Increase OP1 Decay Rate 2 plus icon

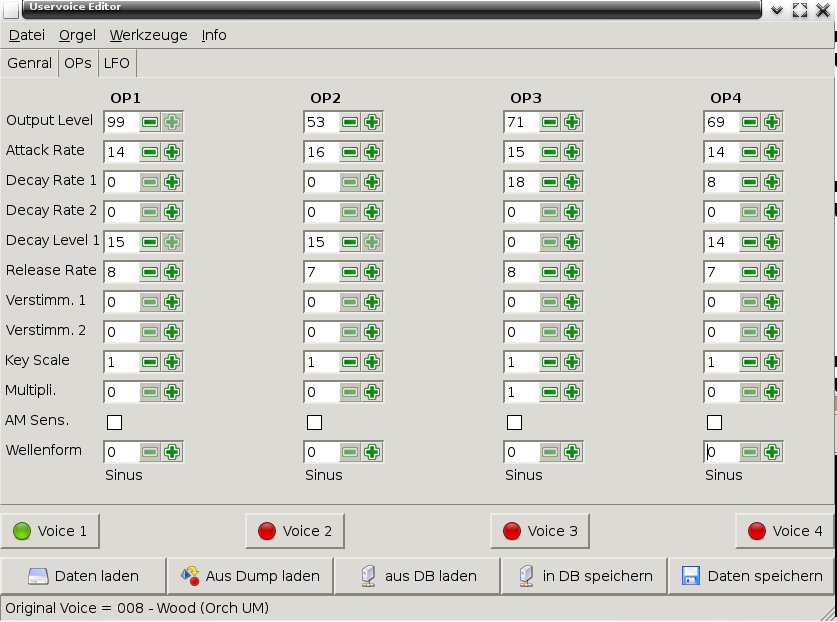point(172,212)
